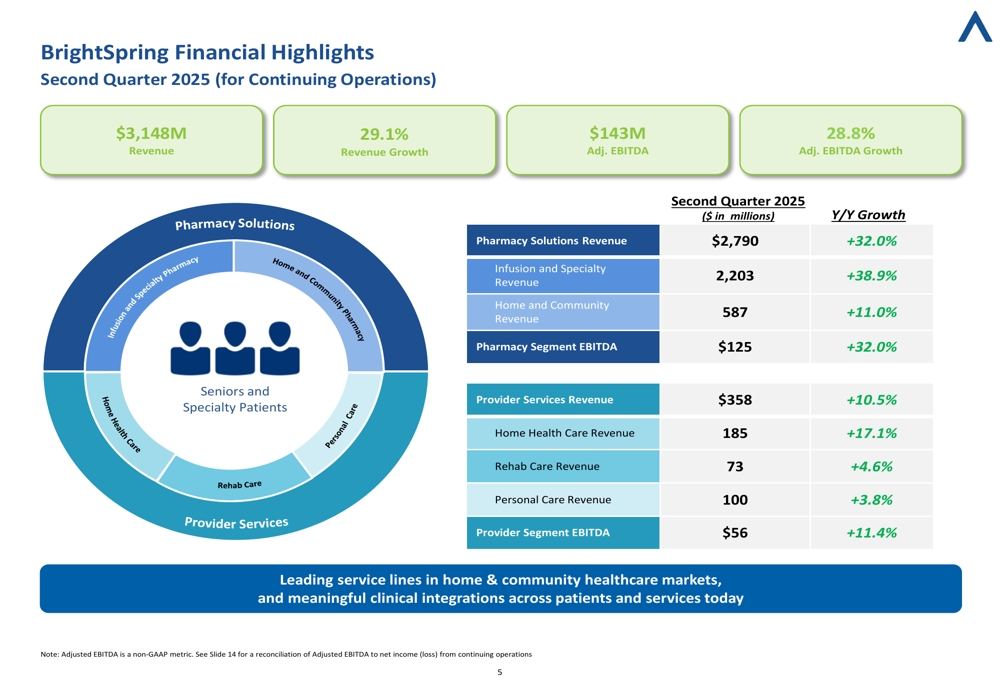1000x685 pixels.
Task: Click the 28.8% Adj. EBITDA Growth card
Action: coord(851,140)
